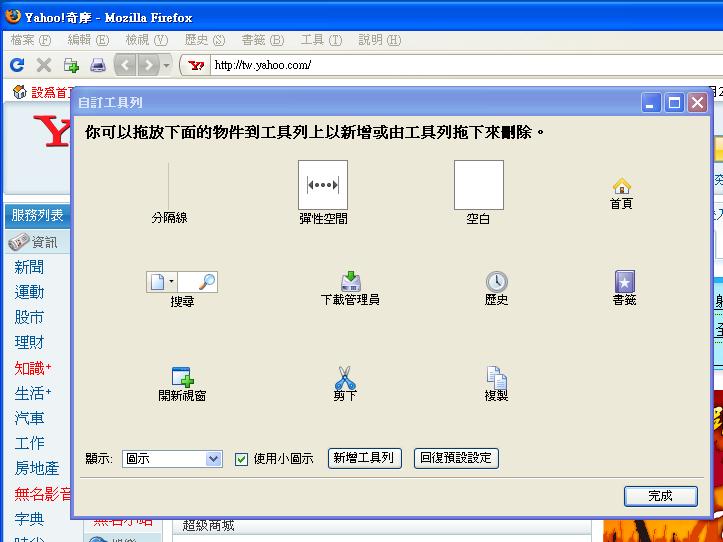Select the 歷史 History clock icon
This screenshot has width=723, height=542.
pyautogui.click(x=497, y=289)
